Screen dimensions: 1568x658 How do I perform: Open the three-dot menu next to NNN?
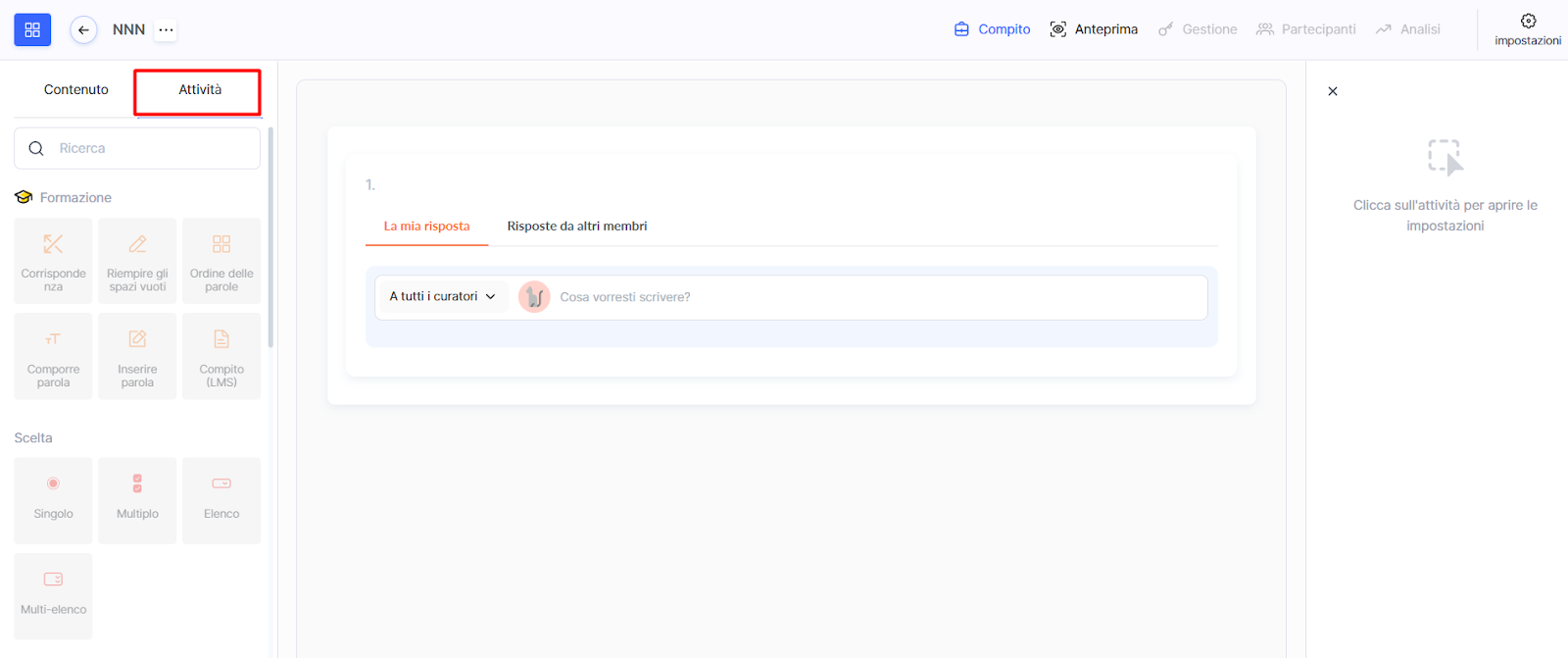166,29
